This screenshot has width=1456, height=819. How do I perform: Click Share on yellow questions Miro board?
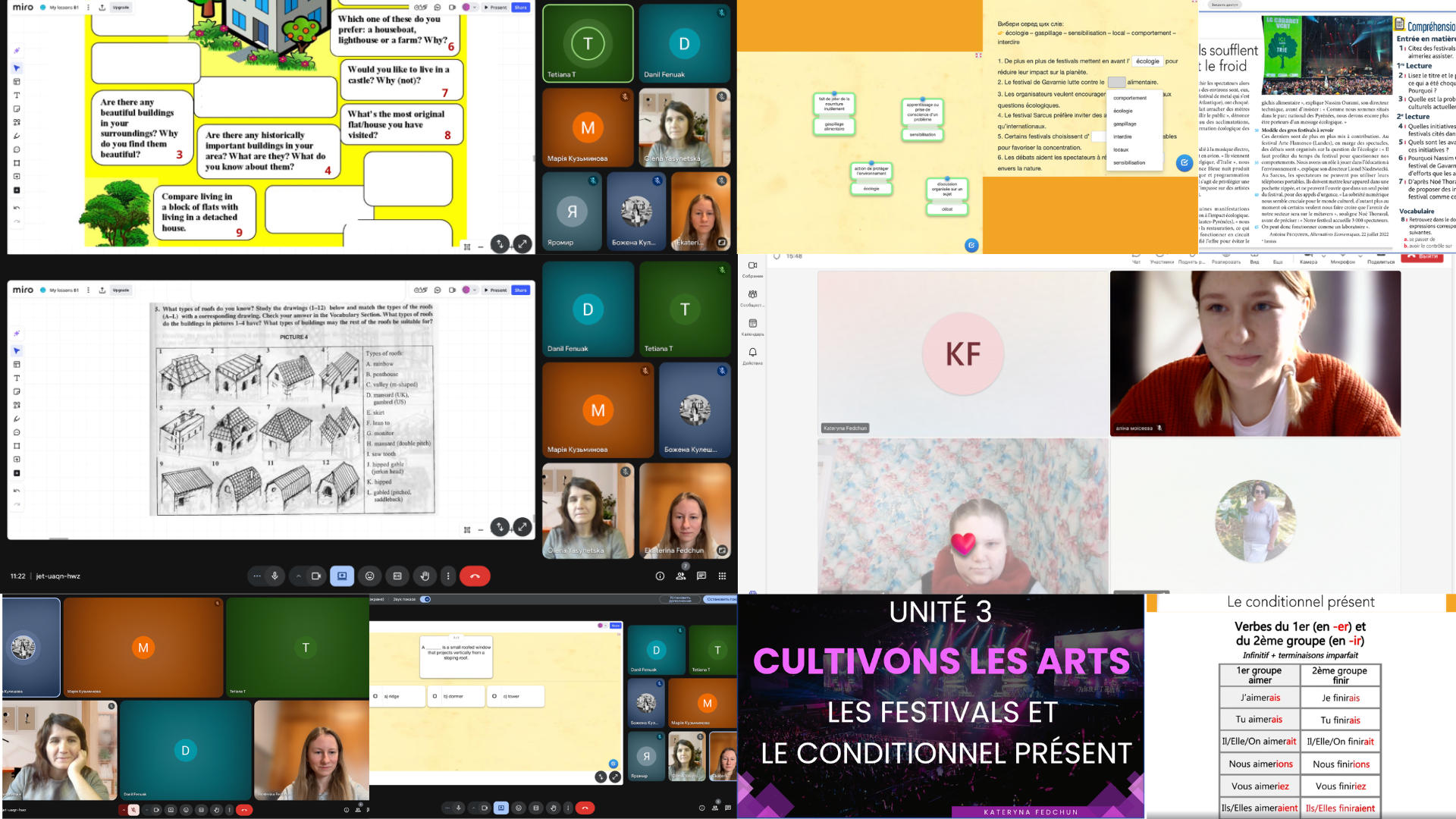click(x=520, y=8)
